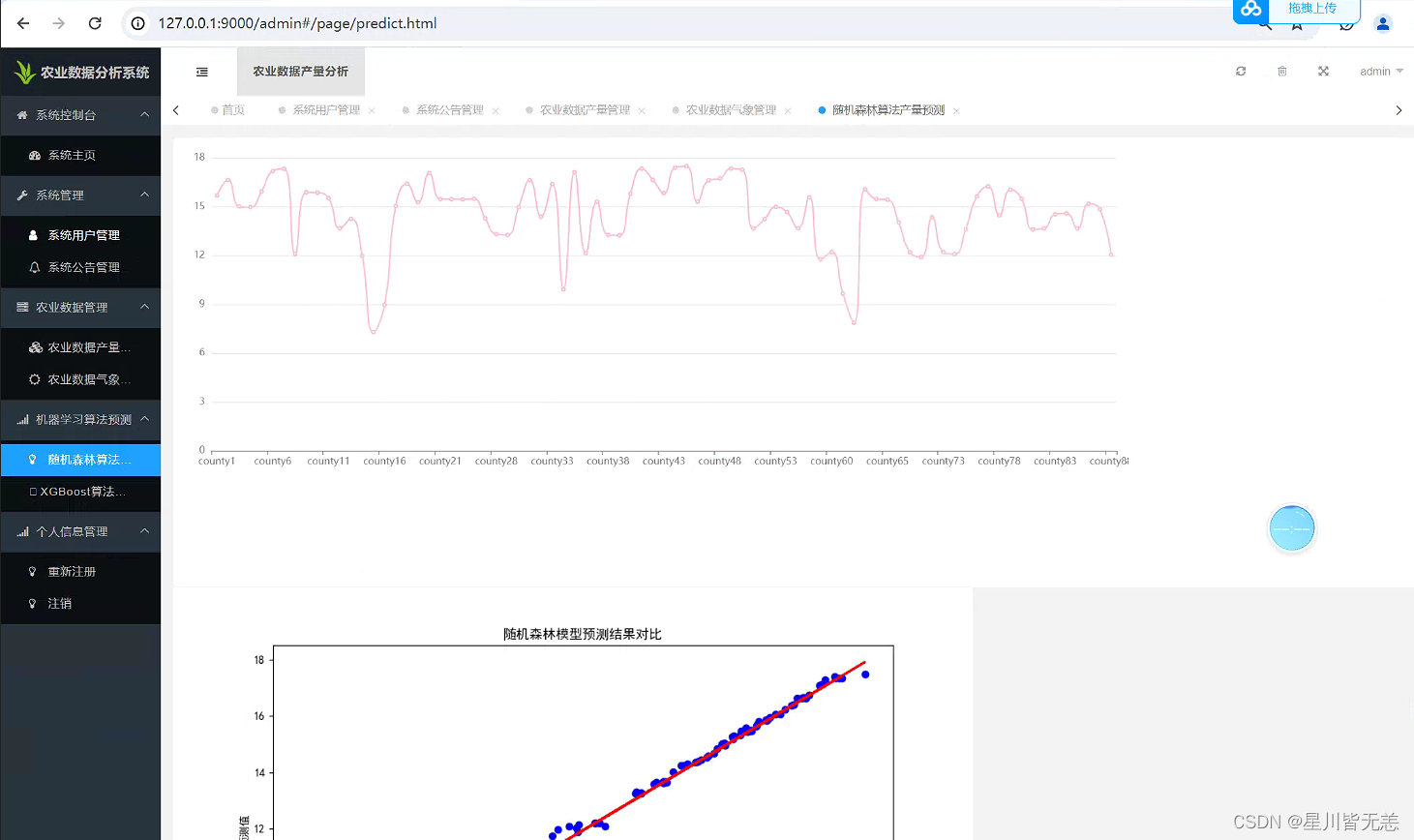Open the admin user dropdown
Image resolution: width=1414 pixels, height=840 pixels.
(1380, 72)
